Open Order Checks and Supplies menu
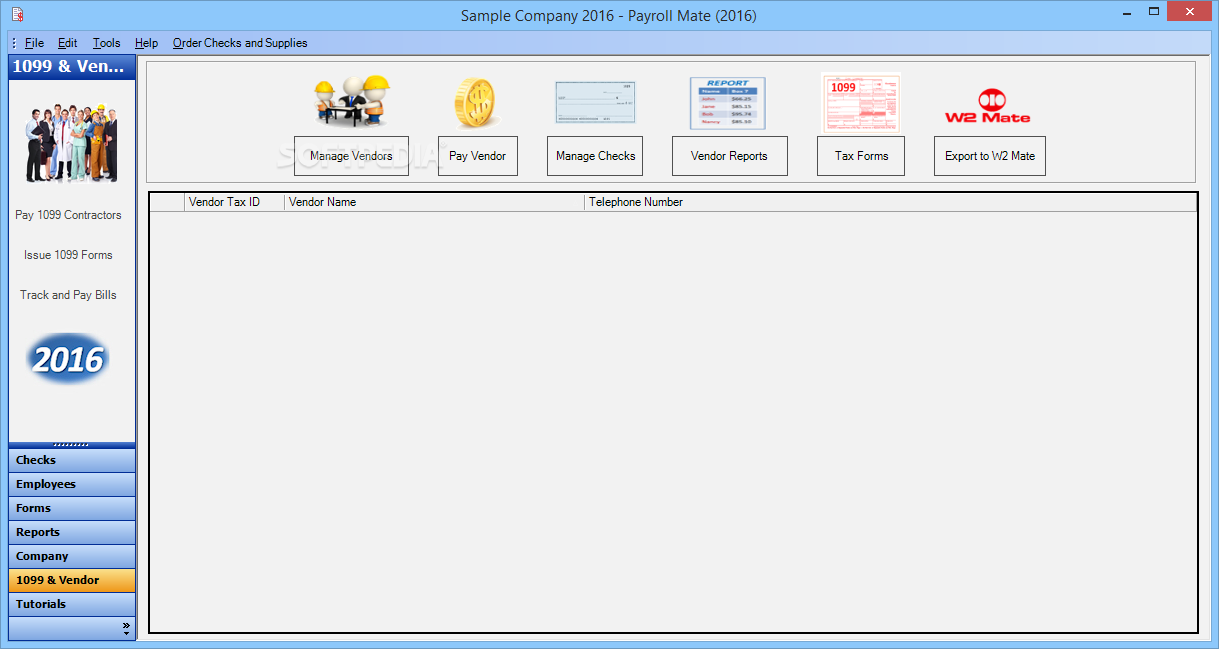This screenshot has height=649, width=1219. [240, 43]
